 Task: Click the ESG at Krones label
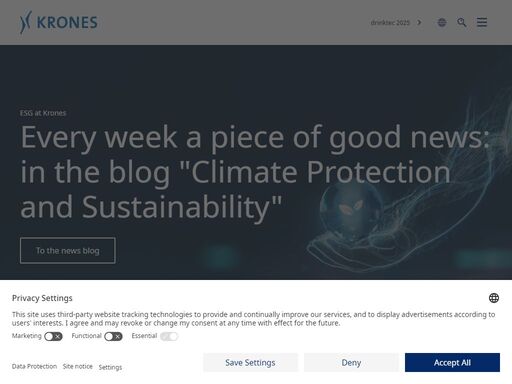pyautogui.click(x=43, y=113)
